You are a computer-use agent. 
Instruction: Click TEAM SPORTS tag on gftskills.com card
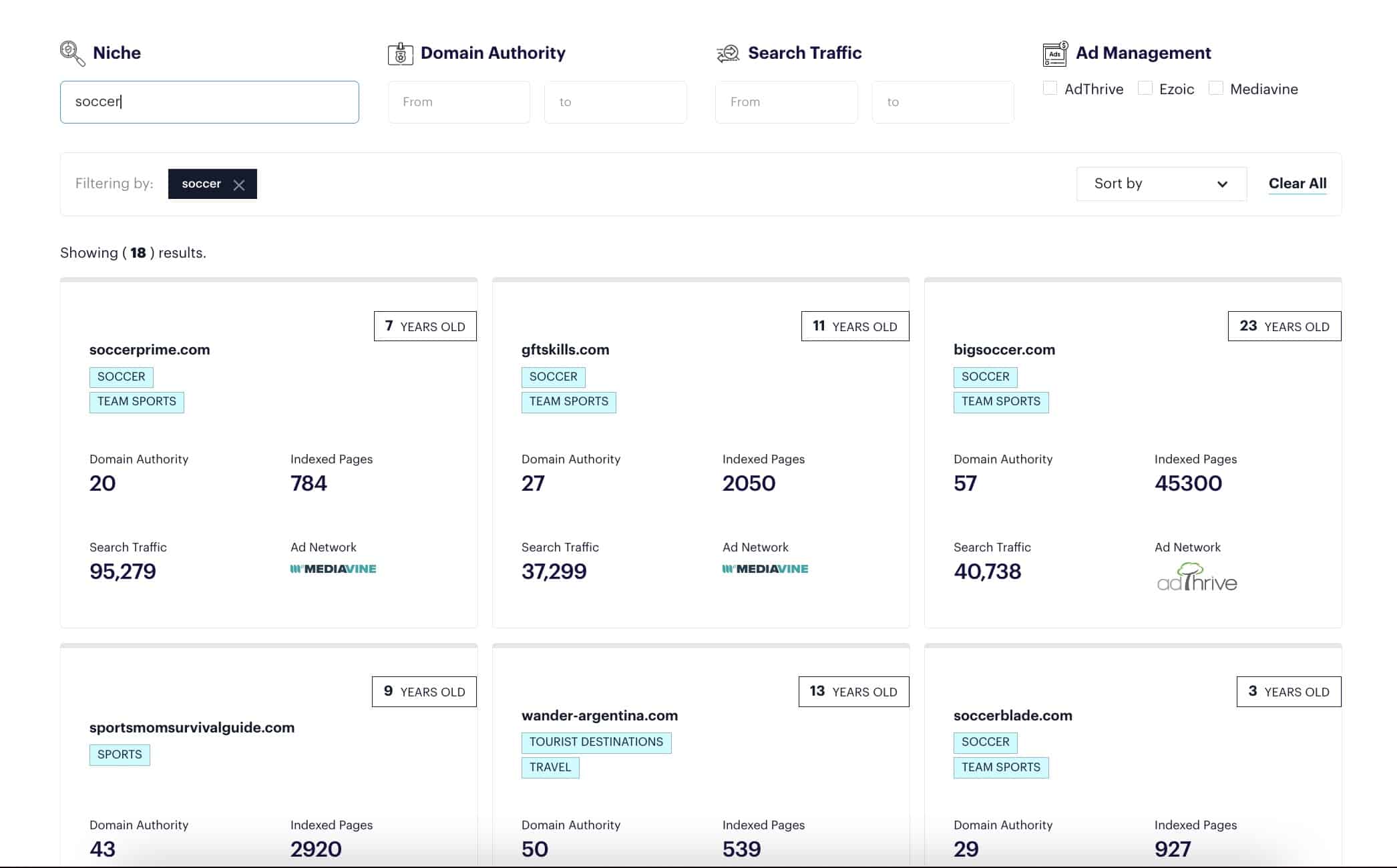click(569, 402)
